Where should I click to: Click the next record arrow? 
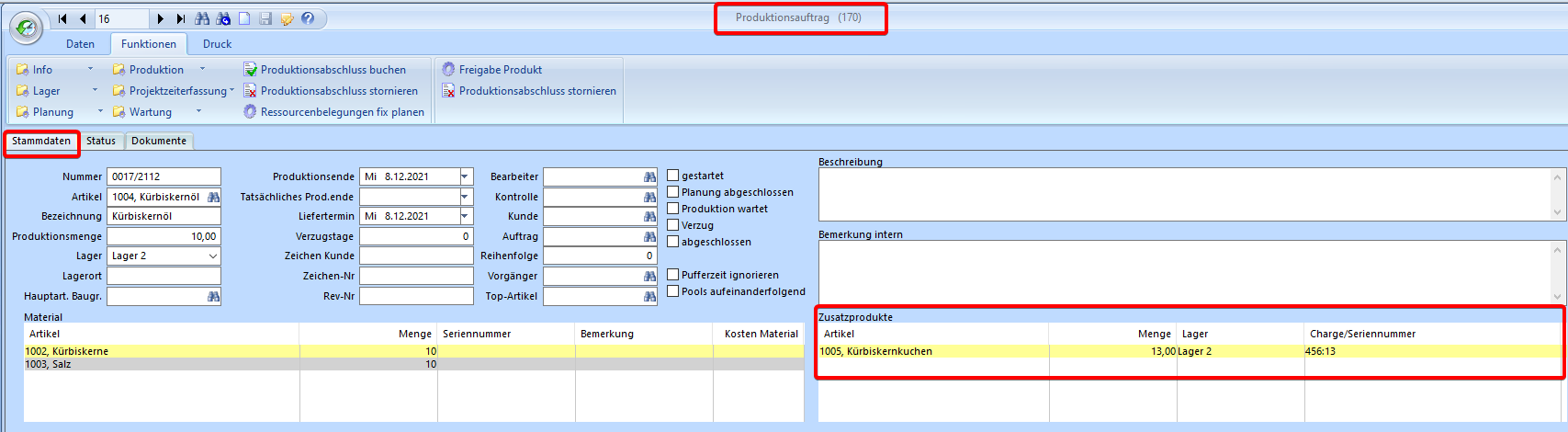161,18
